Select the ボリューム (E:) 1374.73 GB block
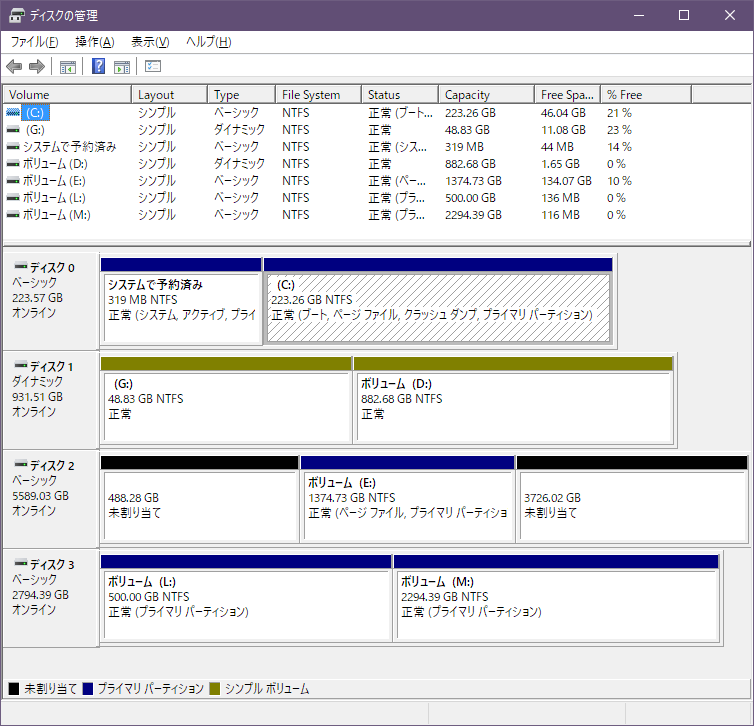Image resolution: width=754 pixels, height=726 pixels. 407,499
